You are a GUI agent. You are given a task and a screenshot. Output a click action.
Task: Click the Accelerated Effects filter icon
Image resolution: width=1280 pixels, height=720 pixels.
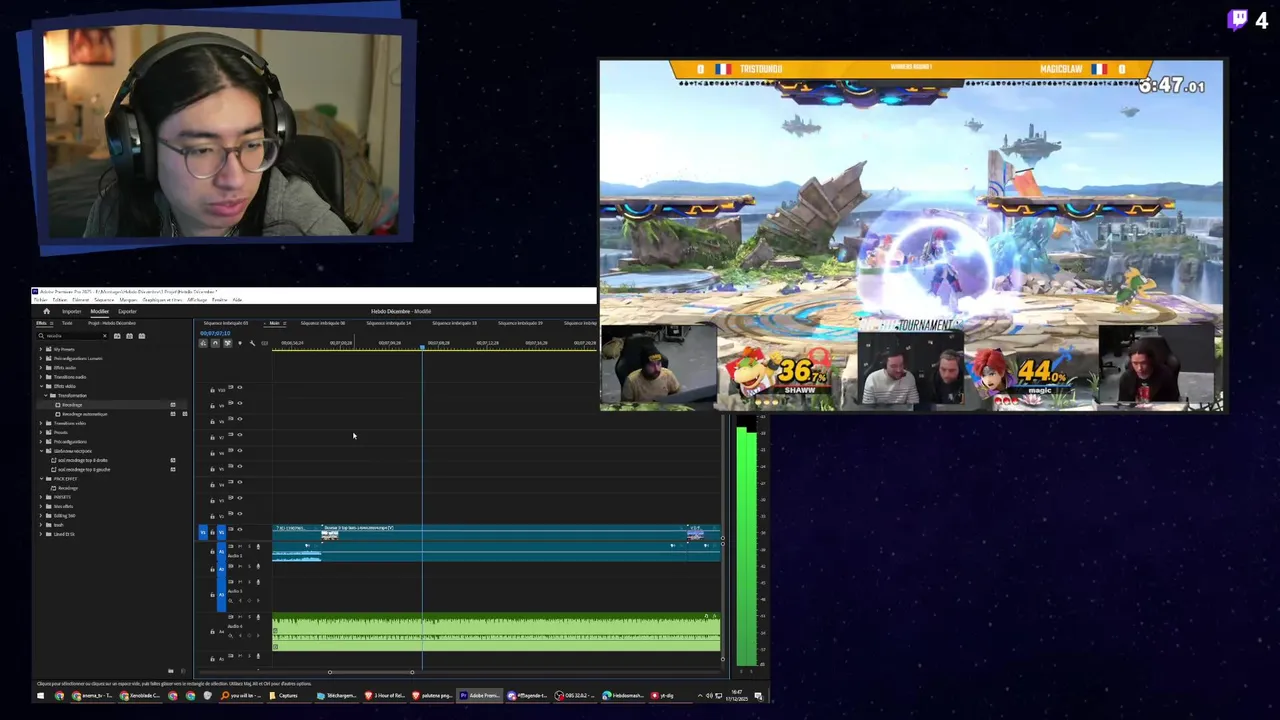pos(117,336)
